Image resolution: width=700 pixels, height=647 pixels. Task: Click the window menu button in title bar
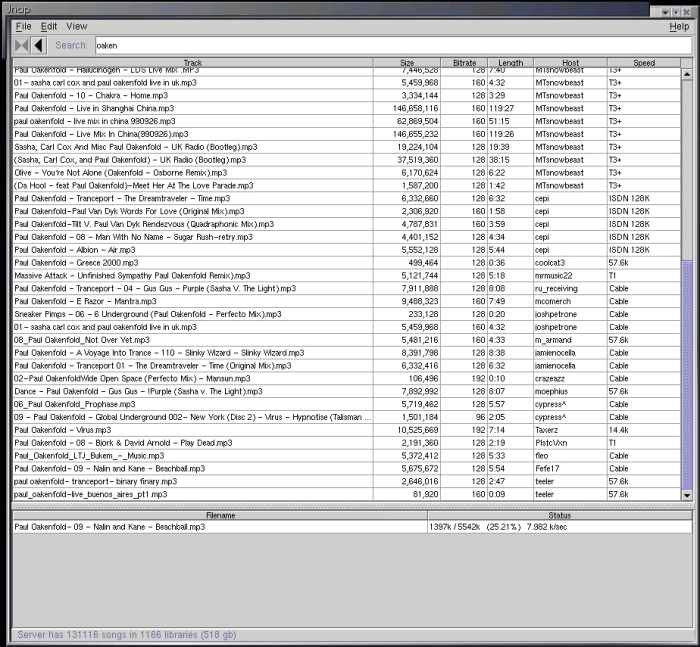coord(666,12)
